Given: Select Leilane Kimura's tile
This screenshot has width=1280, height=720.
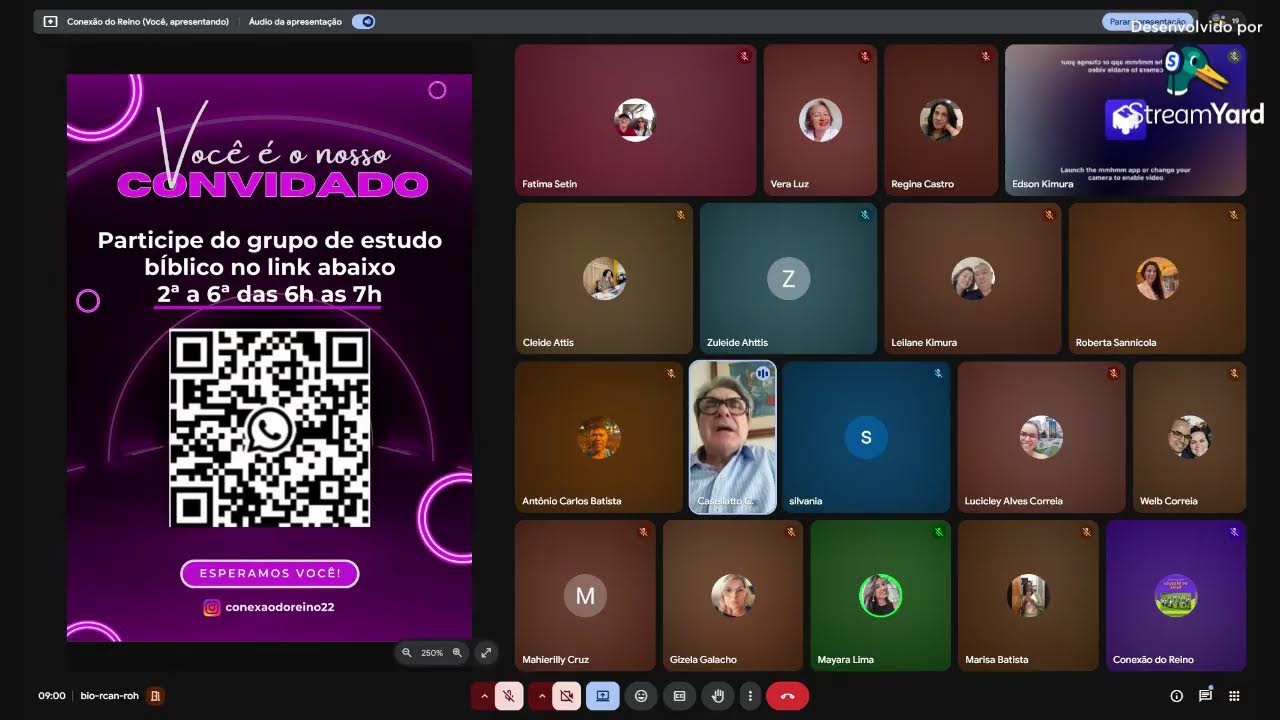Looking at the screenshot, I should click(x=972, y=279).
